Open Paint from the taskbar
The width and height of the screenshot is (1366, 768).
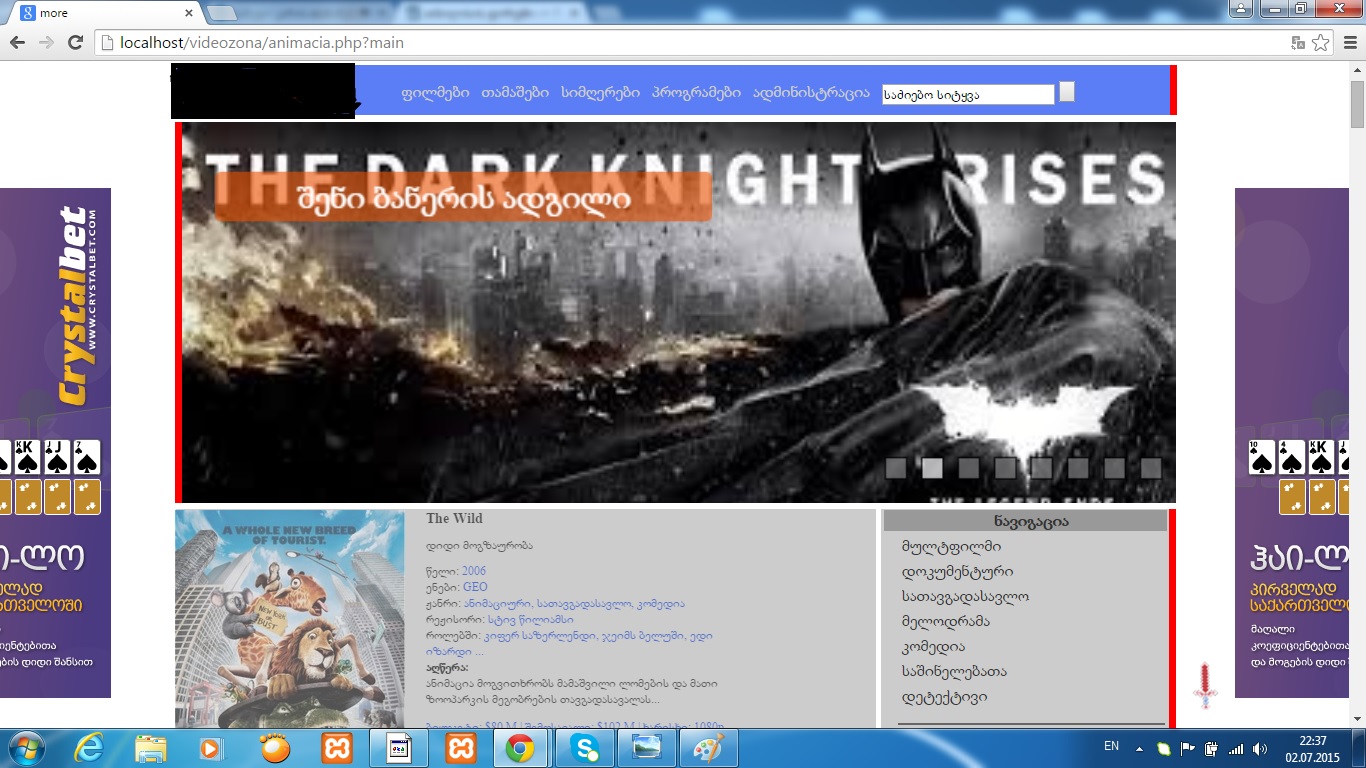709,748
